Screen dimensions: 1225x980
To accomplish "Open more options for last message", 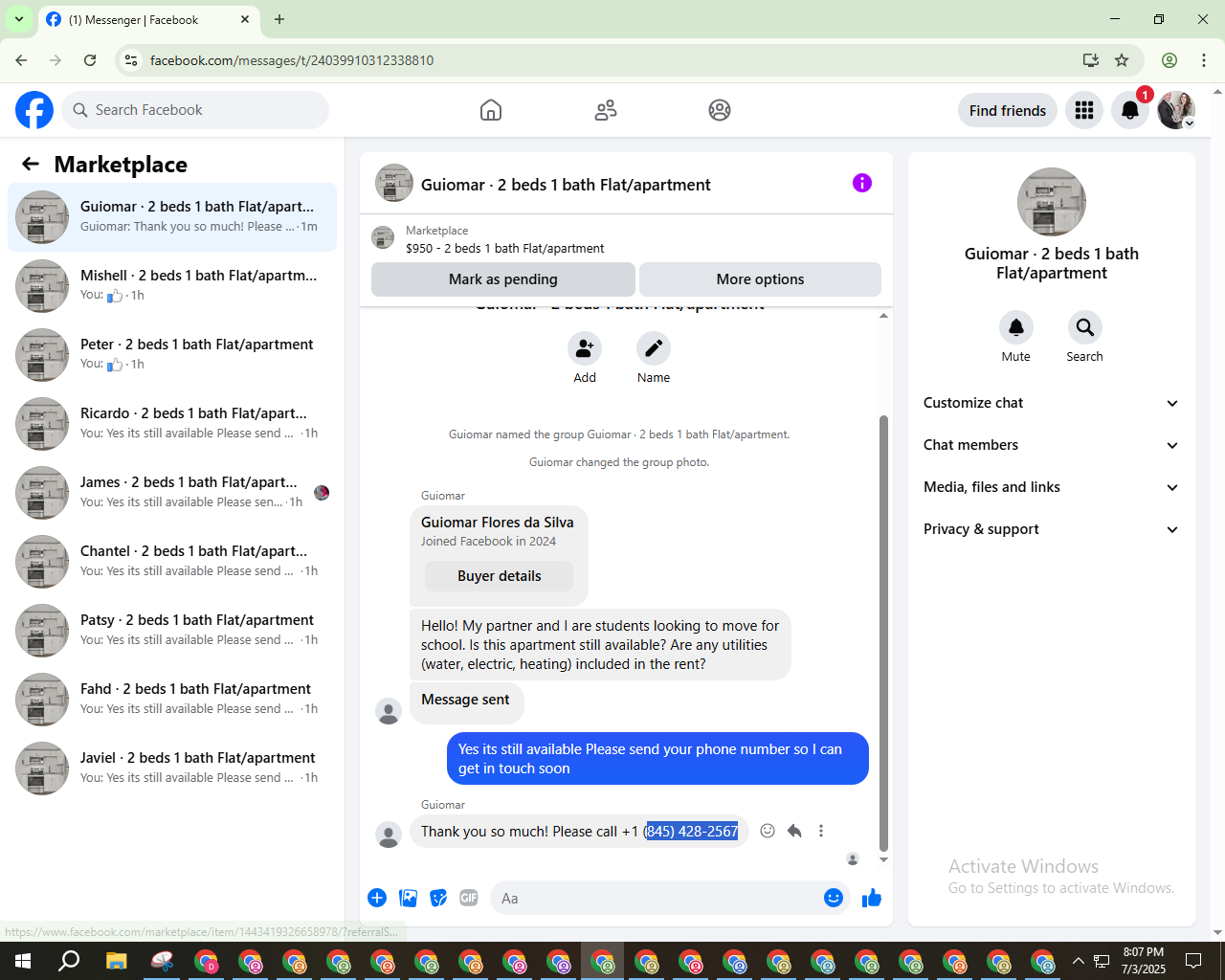I will coord(821,831).
